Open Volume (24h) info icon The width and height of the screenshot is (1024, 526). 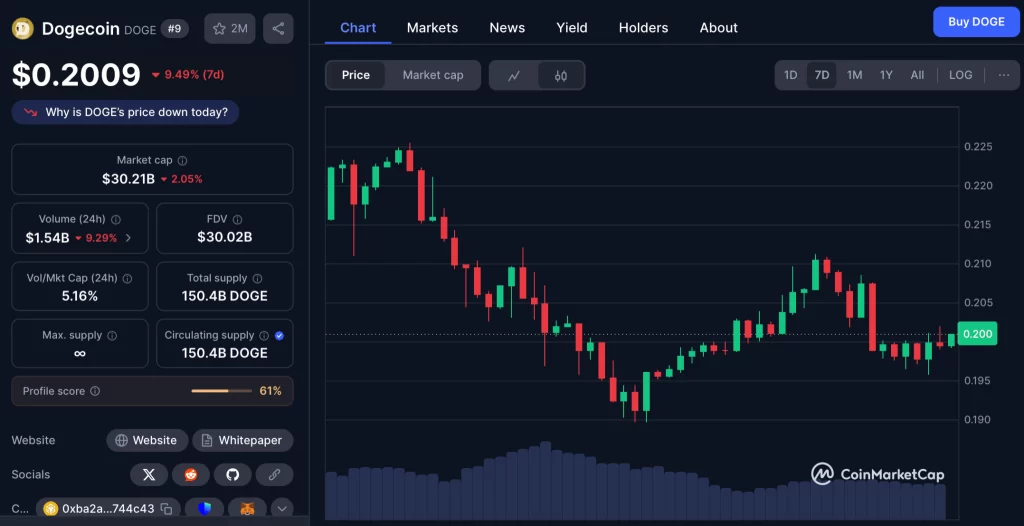pos(116,220)
